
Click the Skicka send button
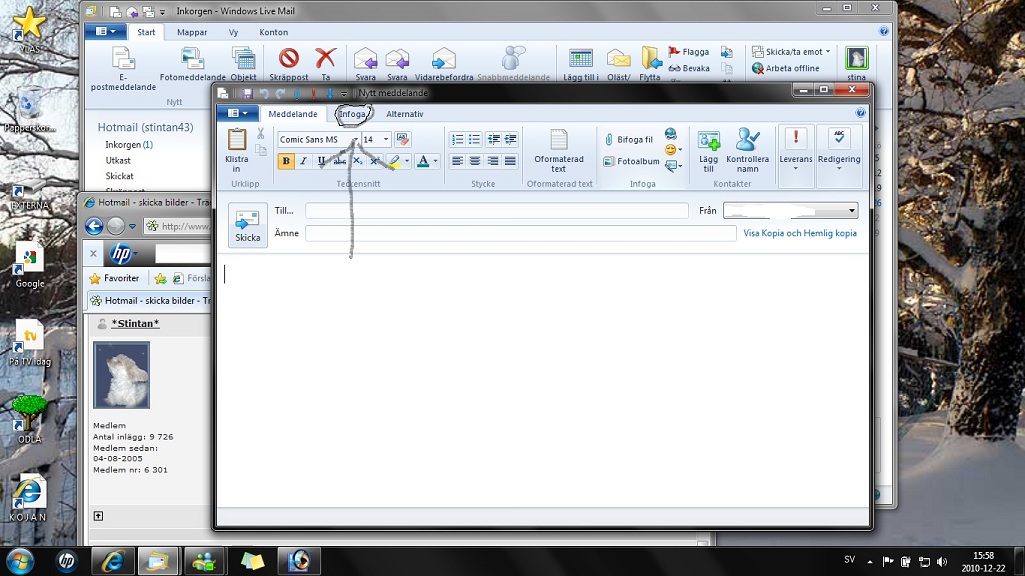click(247, 225)
